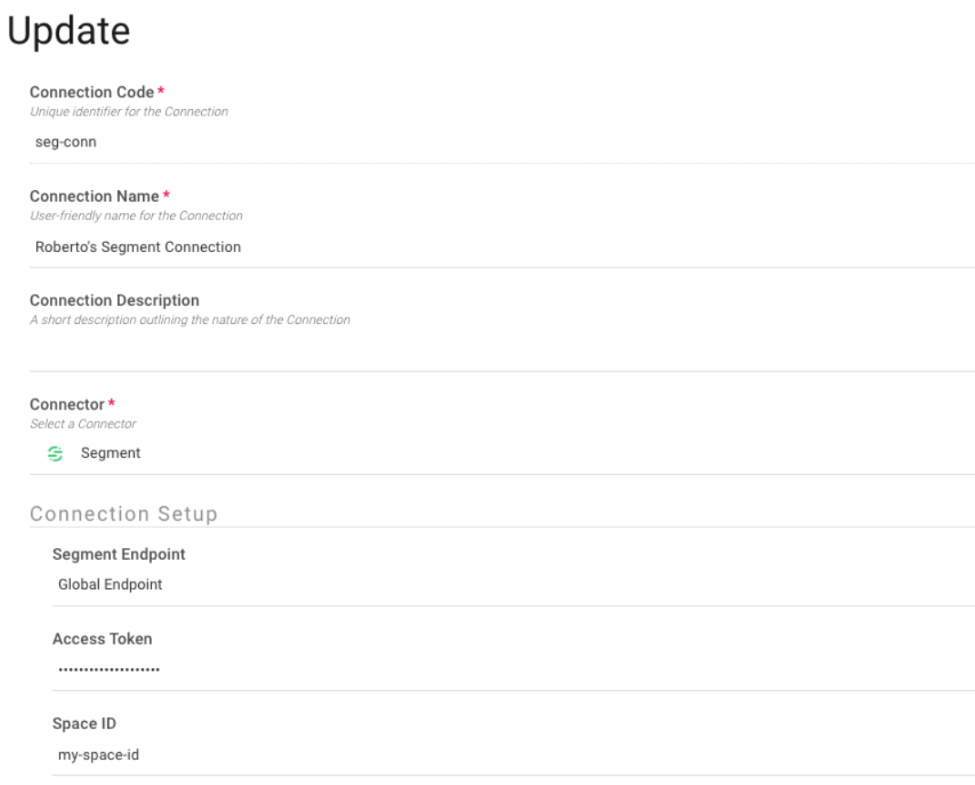Edit the Roberto's Segment Connection name field
The height and width of the screenshot is (785, 975).
coord(502,247)
